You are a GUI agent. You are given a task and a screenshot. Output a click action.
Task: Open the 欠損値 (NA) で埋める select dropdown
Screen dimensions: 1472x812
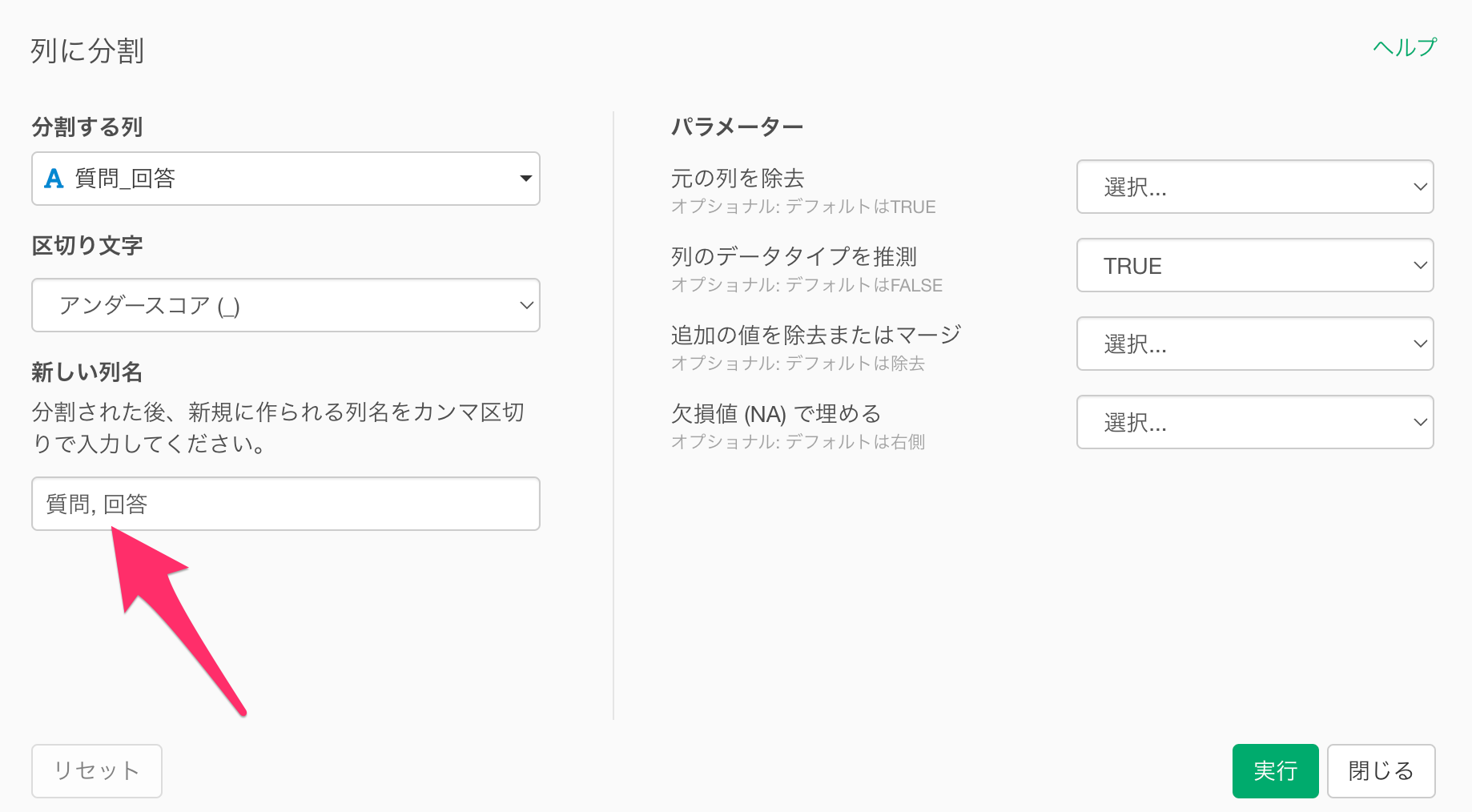(1254, 422)
